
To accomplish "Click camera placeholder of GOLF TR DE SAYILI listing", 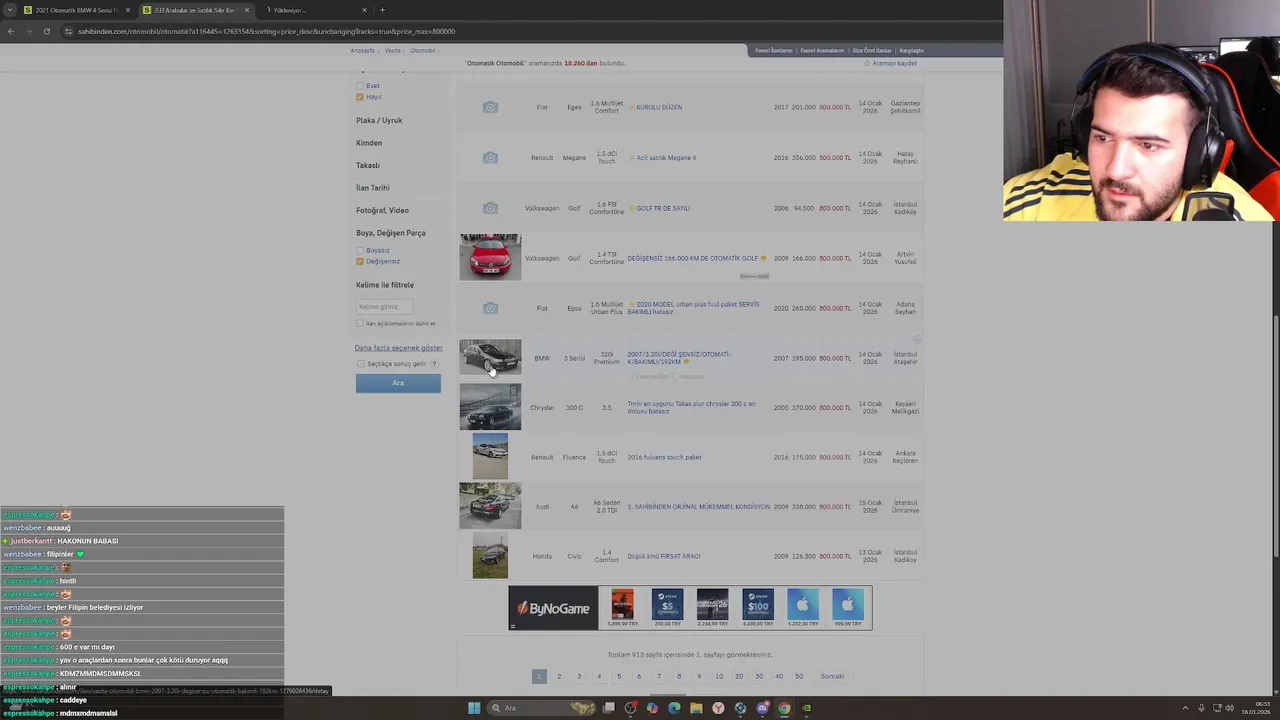I will tap(490, 208).
